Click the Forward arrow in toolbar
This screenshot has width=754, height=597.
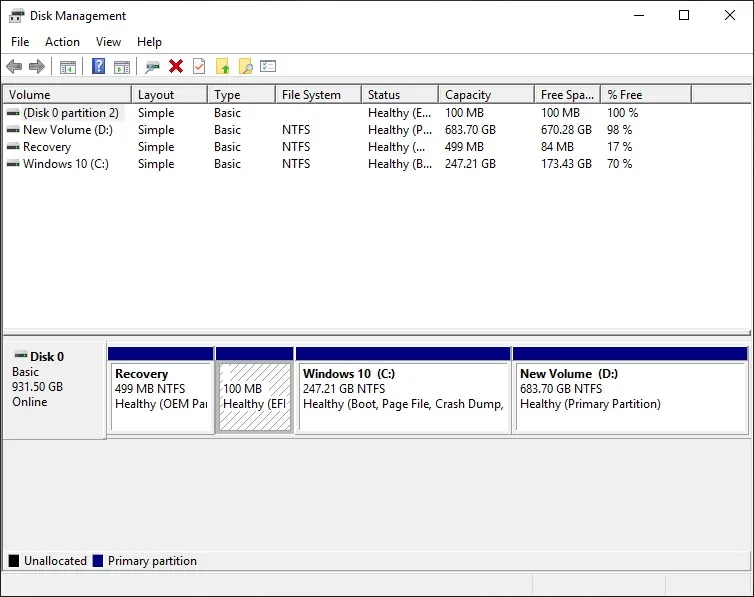point(37,67)
